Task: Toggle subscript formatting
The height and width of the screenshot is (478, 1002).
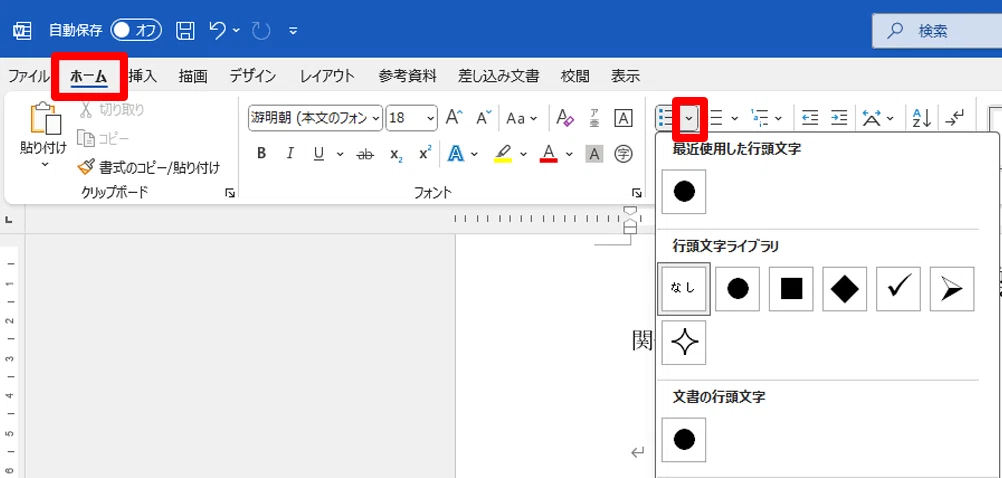Action: coord(397,154)
